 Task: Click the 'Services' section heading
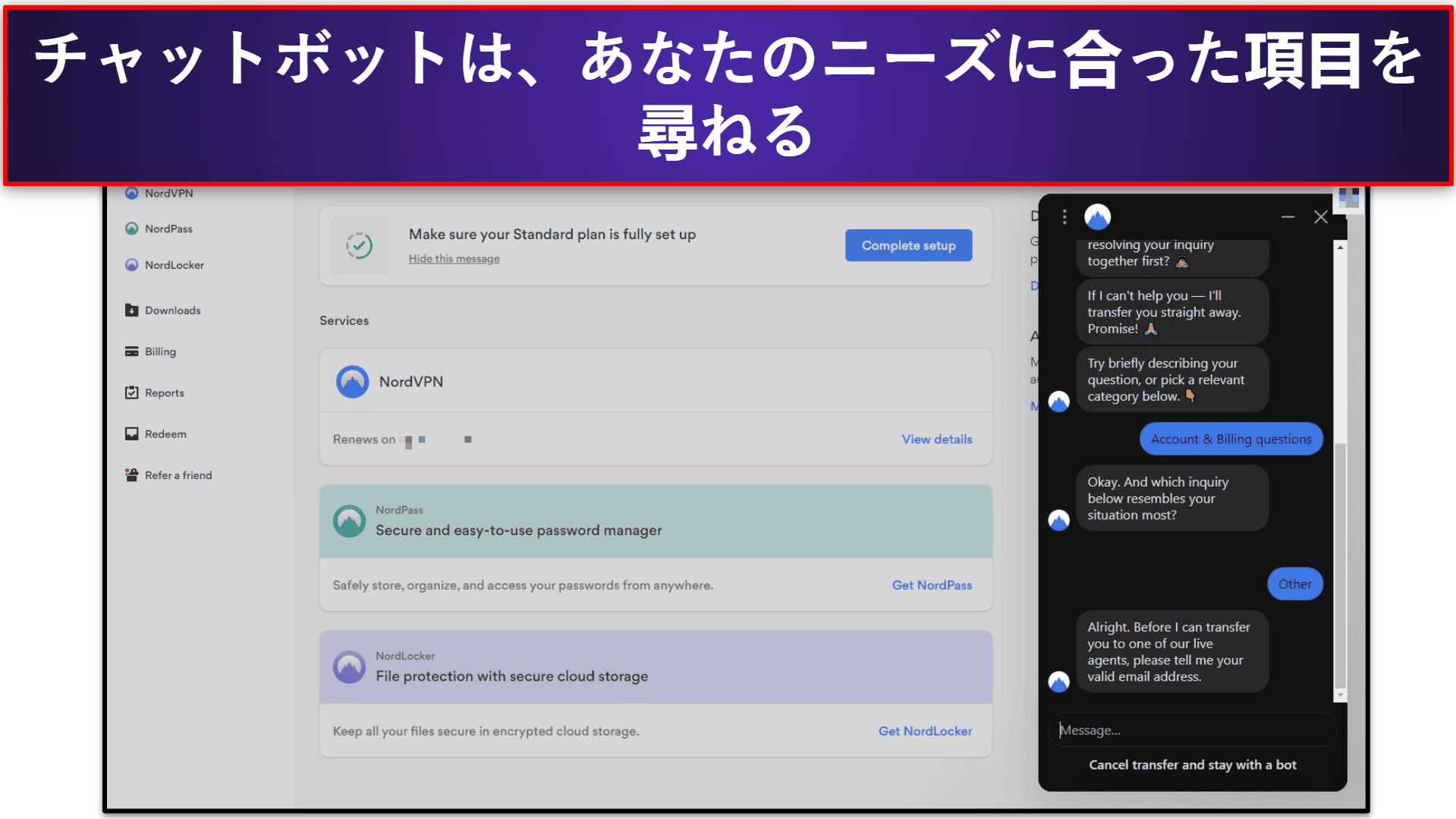344,320
